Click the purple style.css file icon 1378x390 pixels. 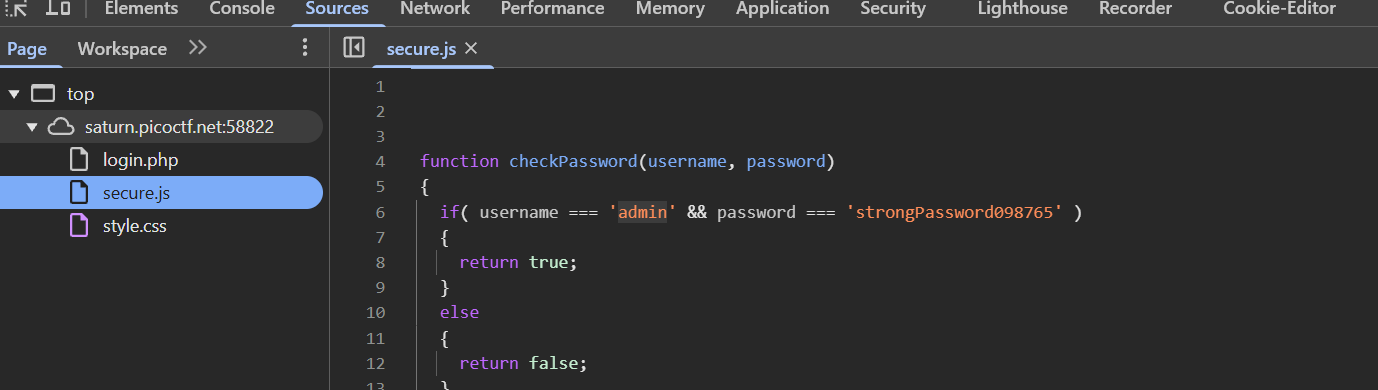tap(79, 226)
